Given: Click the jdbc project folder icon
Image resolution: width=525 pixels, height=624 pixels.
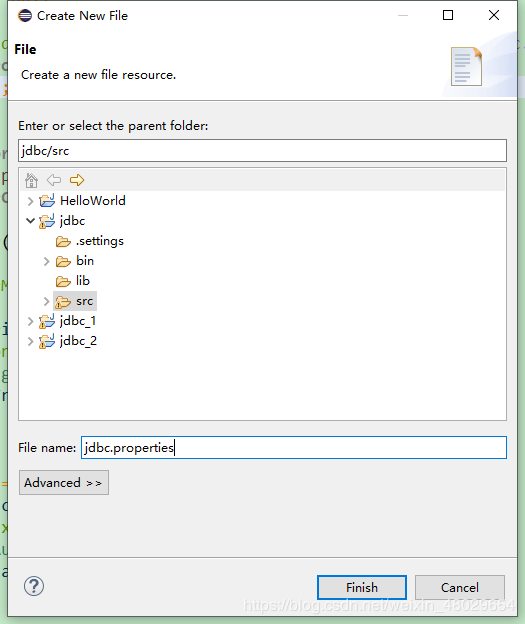Looking at the screenshot, I should click(x=47, y=221).
